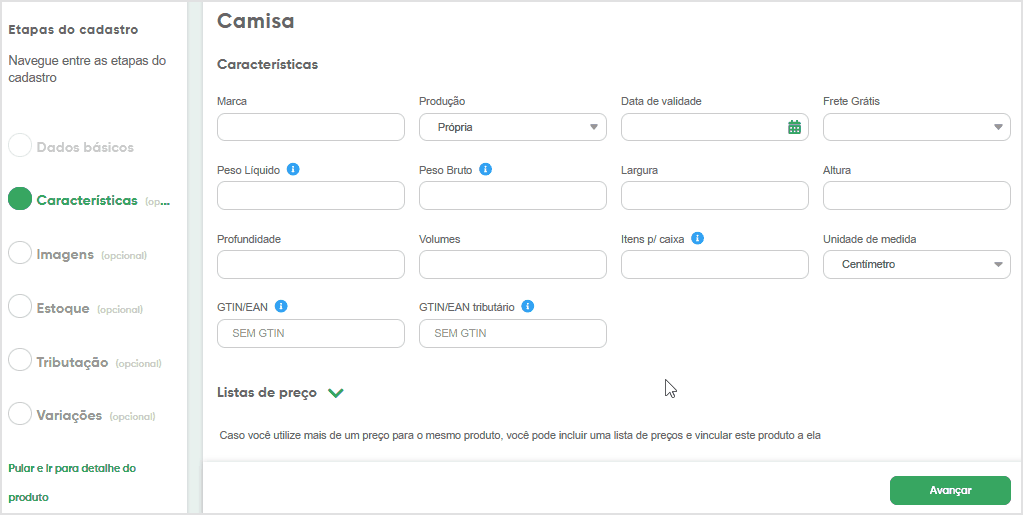Go to the Variações step label
Image resolution: width=1023 pixels, height=515 pixels.
coord(69,415)
